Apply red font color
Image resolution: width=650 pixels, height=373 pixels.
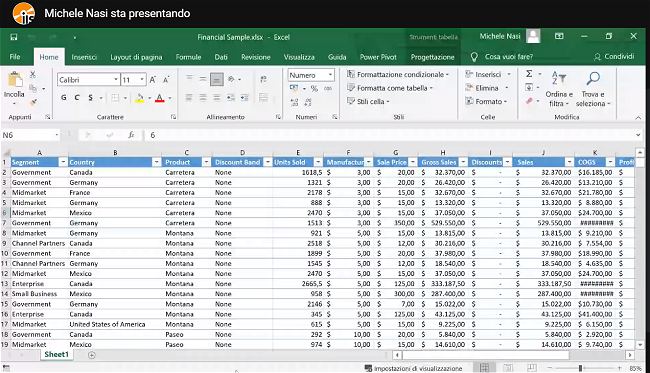click(160, 98)
